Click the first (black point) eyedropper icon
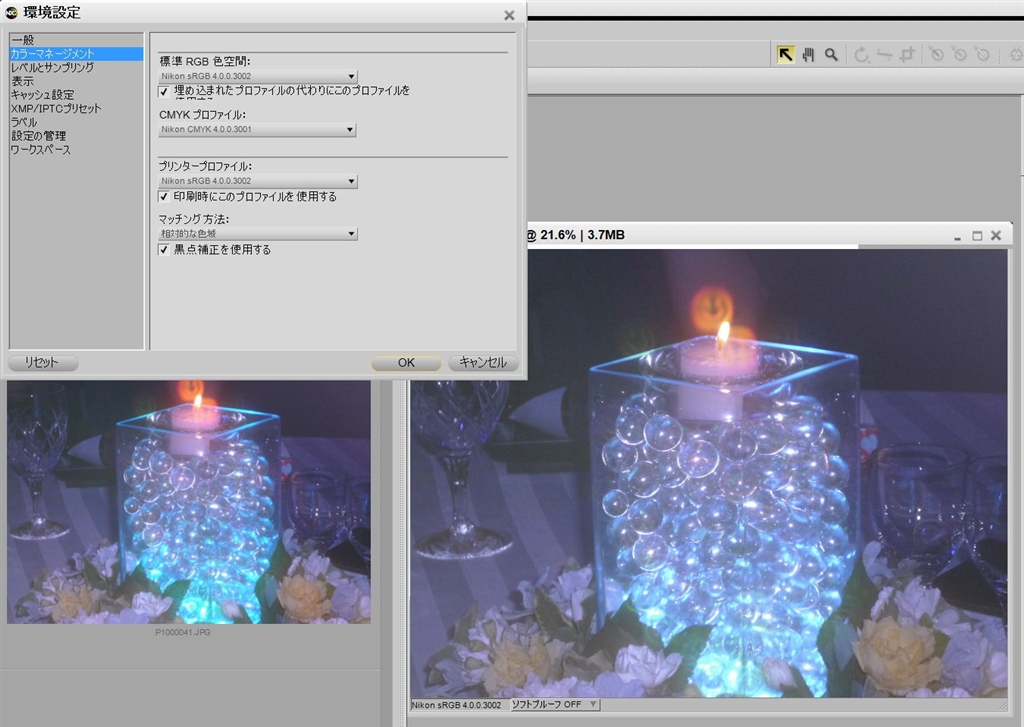The width and height of the screenshot is (1024, 727). [936, 54]
